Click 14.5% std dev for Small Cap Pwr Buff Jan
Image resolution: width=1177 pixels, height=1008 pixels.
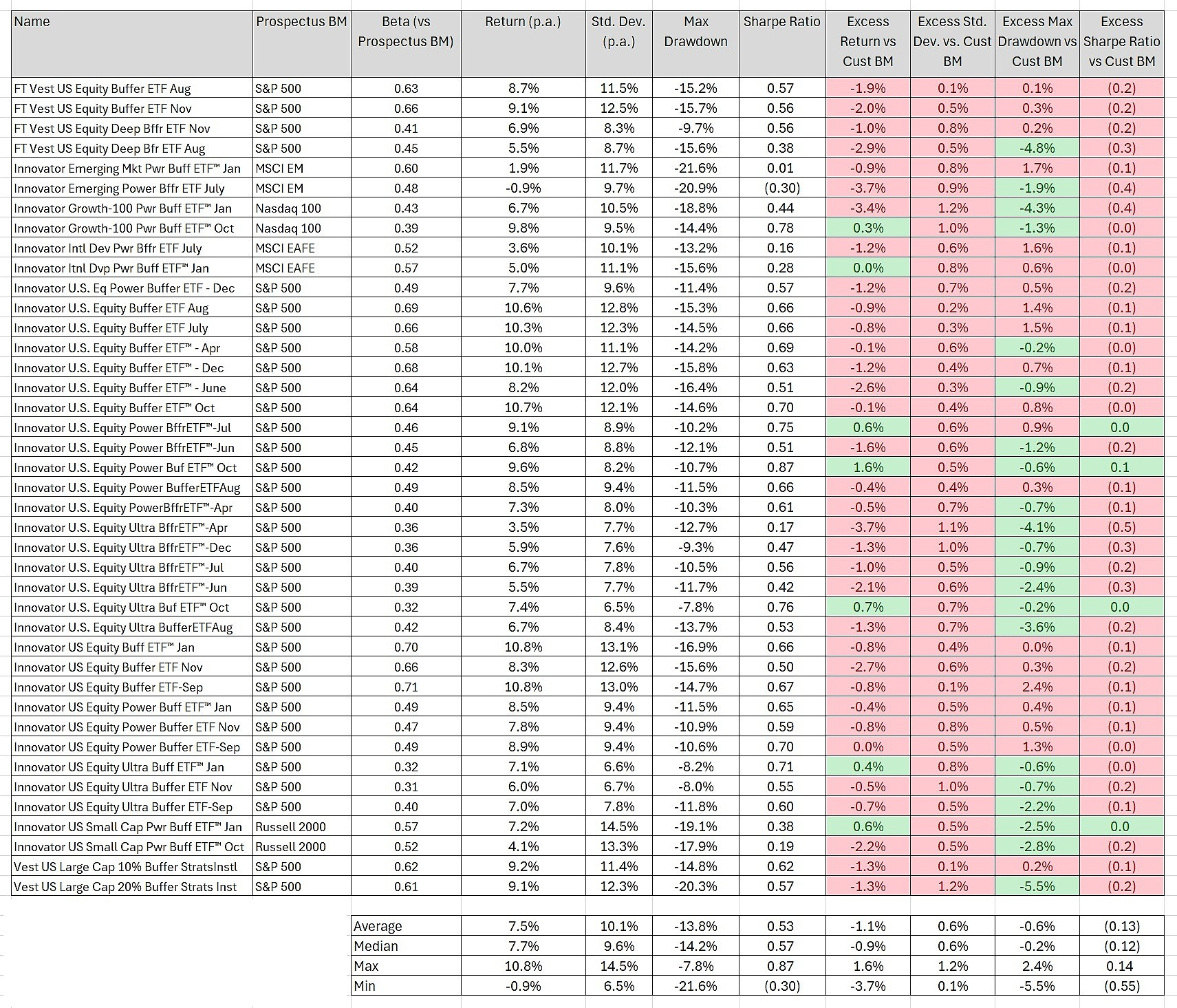(618, 826)
